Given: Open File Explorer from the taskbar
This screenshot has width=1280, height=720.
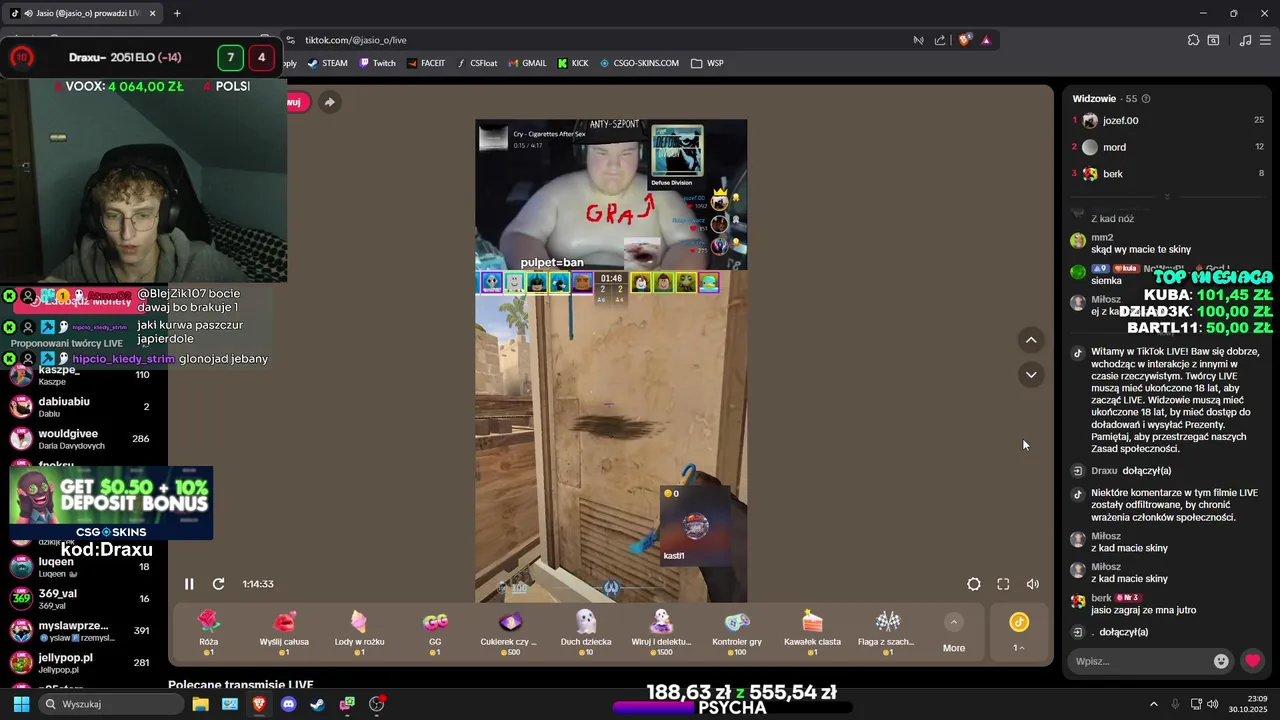Looking at the screenshot, I should [200, 704].
